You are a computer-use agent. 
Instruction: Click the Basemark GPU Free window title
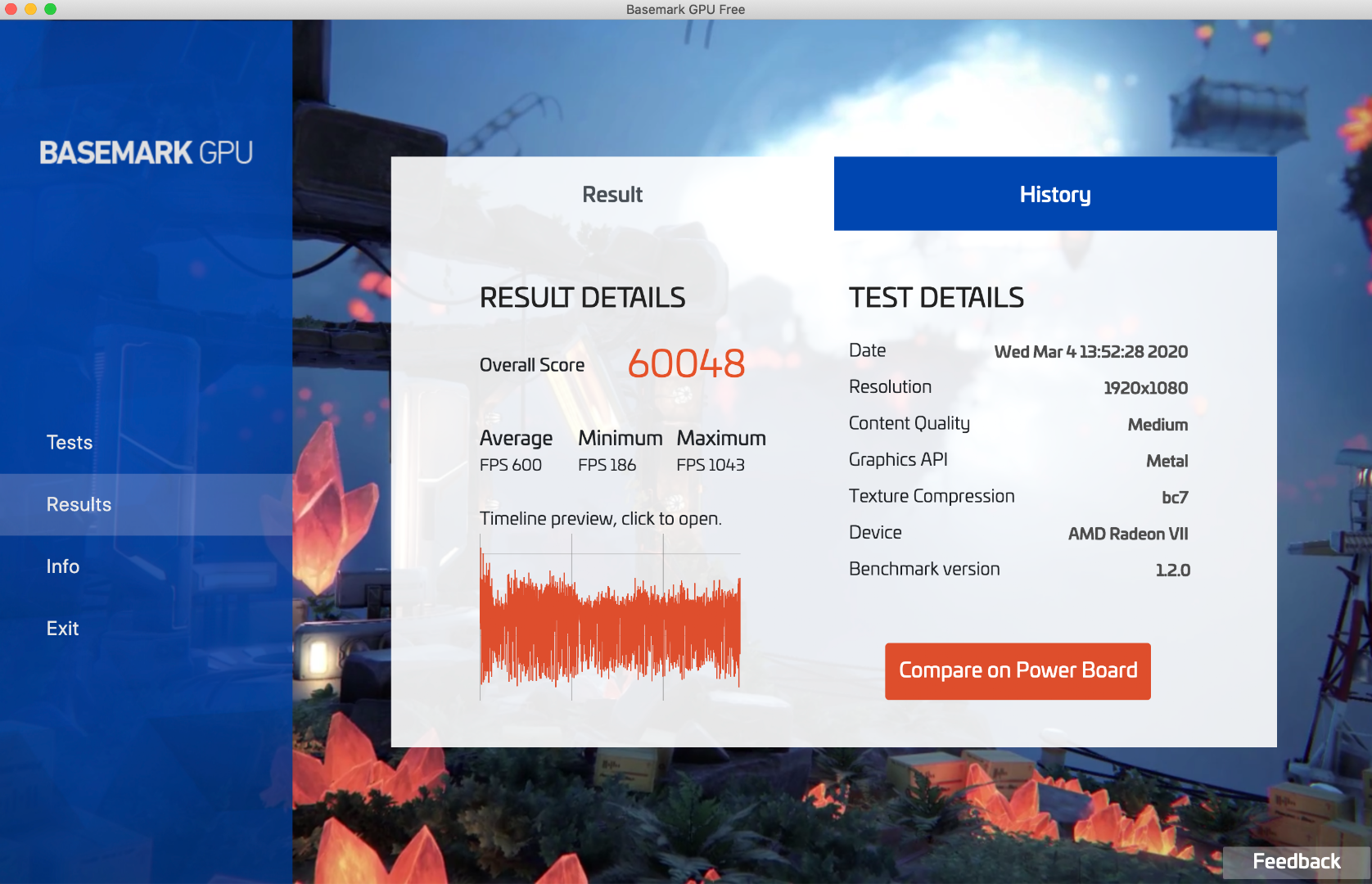click(686, 10)
